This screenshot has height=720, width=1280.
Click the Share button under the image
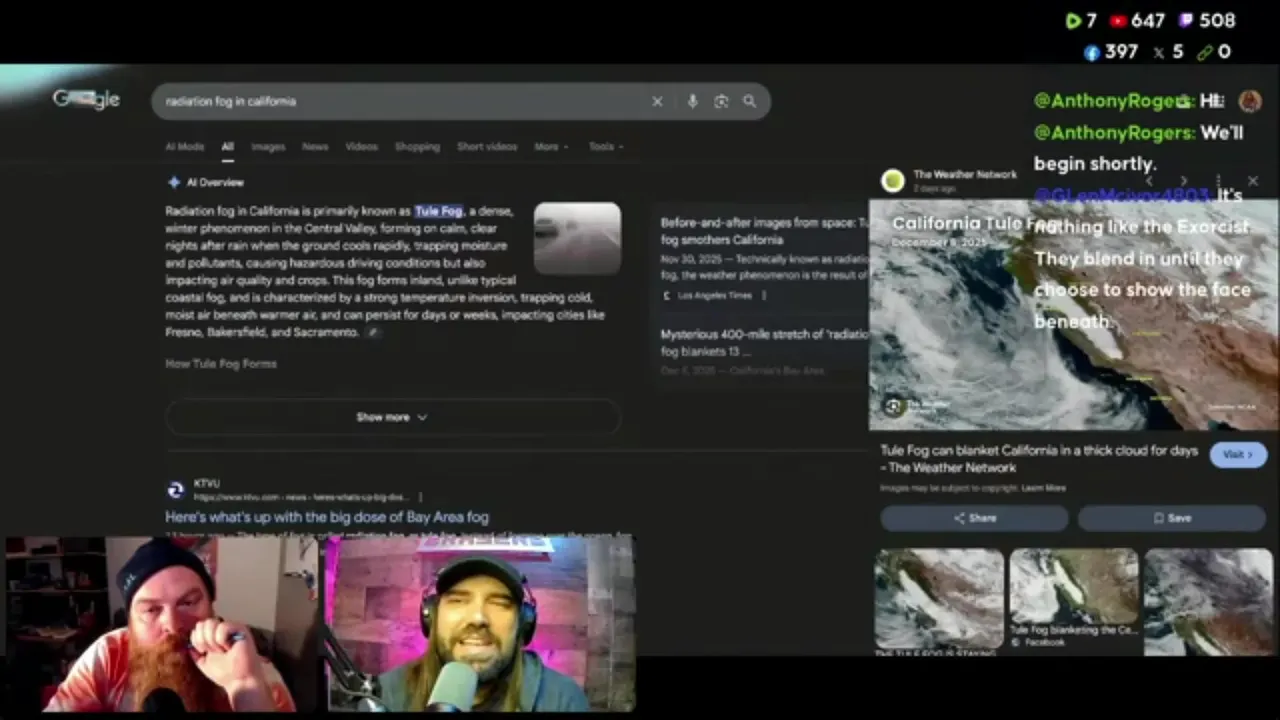[x=974, y=518]
